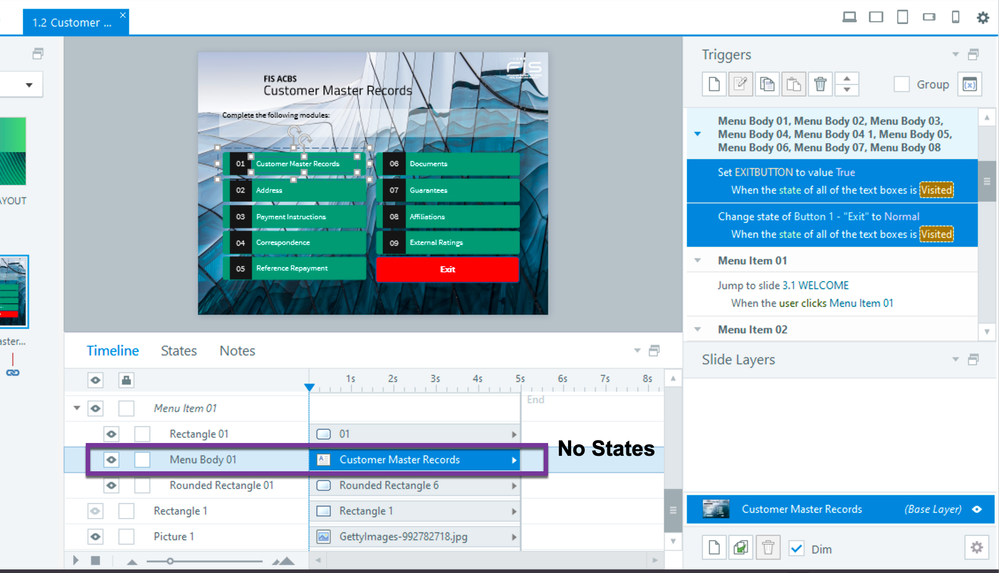
Task: Hide the Menu Body 01 object
Action: pos(111,460)
